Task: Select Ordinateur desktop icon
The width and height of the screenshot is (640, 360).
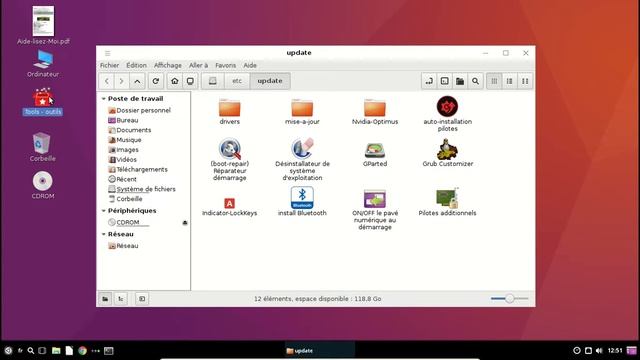Action: (43, 64)
